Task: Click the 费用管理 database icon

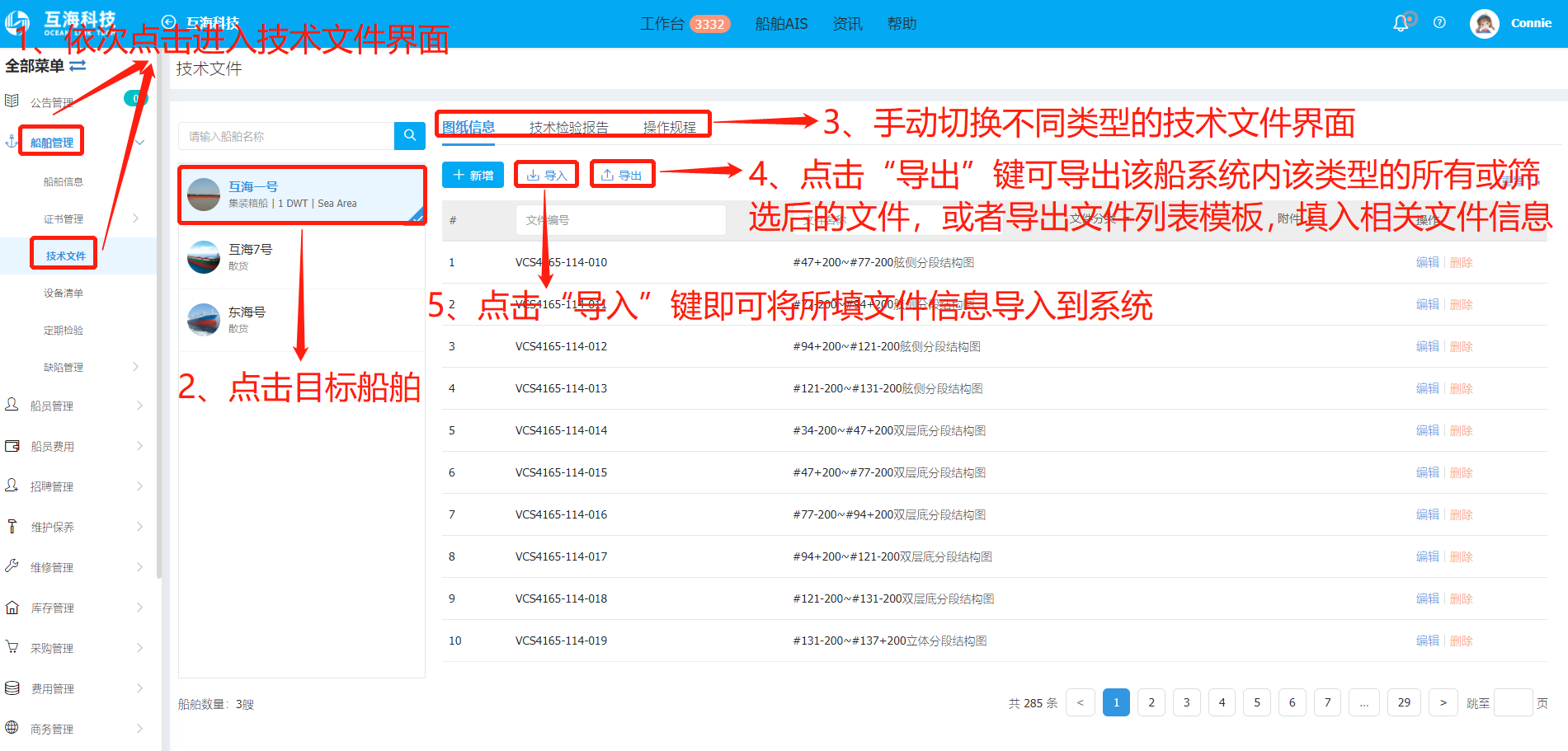Action: (12, 688)
